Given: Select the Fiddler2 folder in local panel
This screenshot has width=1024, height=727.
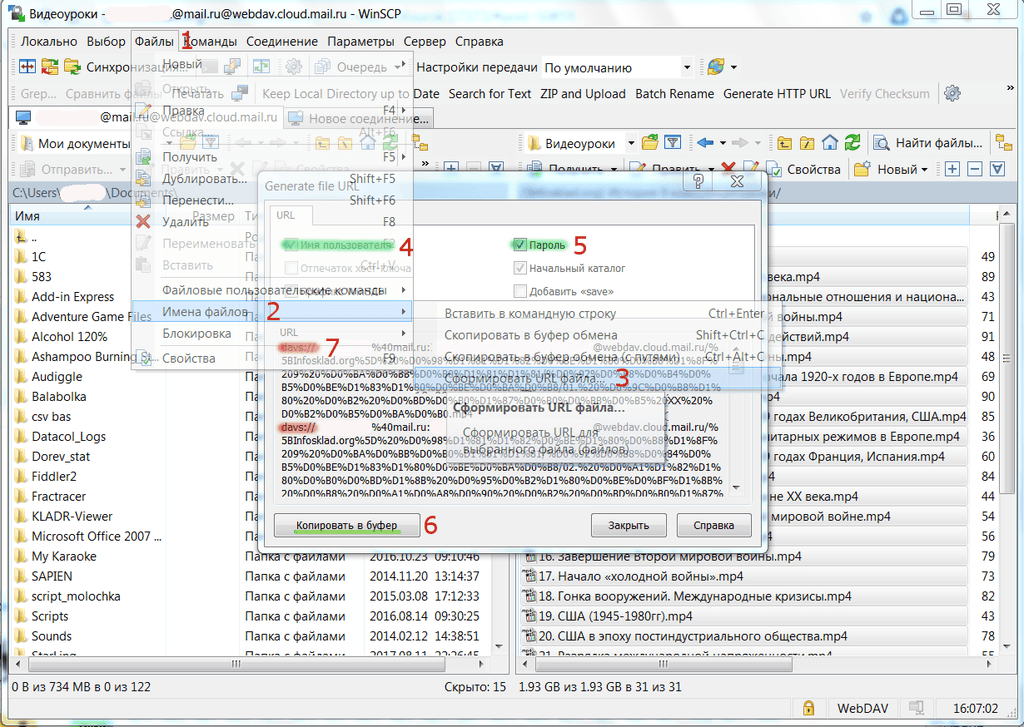Looking at the screenshot, I should pyautogui.click(x=54, y=476).
